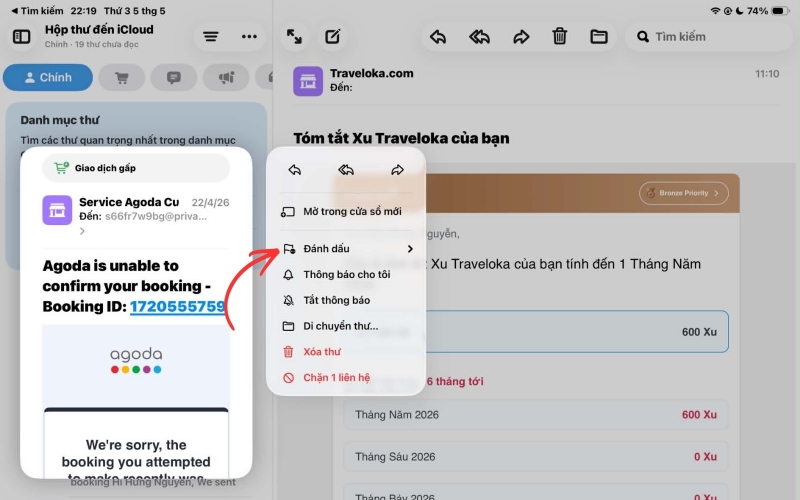Click Service Agoda sender avatar
This screenshot has height=500, width=800.
(x=57, y=210)
